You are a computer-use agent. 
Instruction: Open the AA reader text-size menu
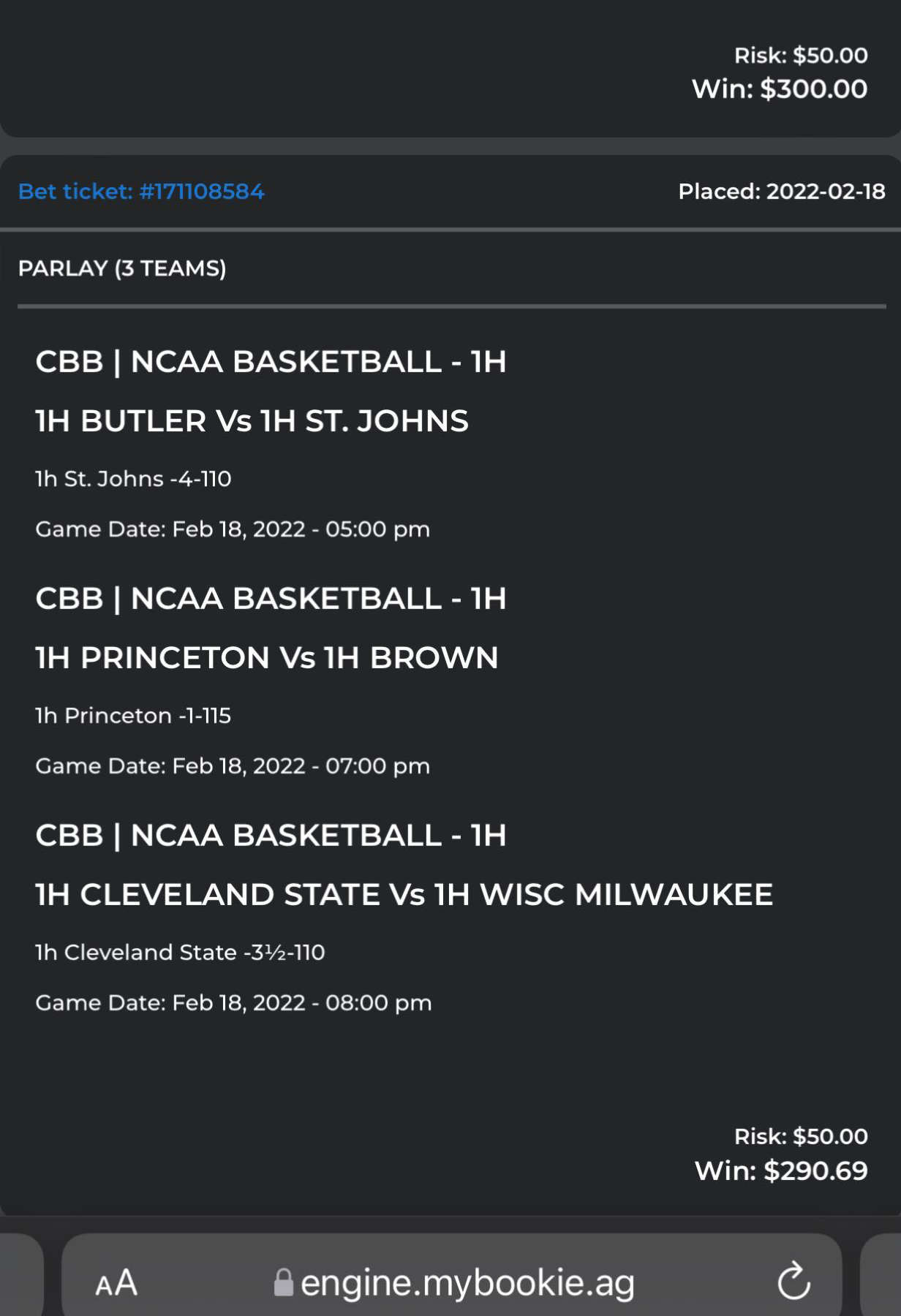tap(116, 1283)
